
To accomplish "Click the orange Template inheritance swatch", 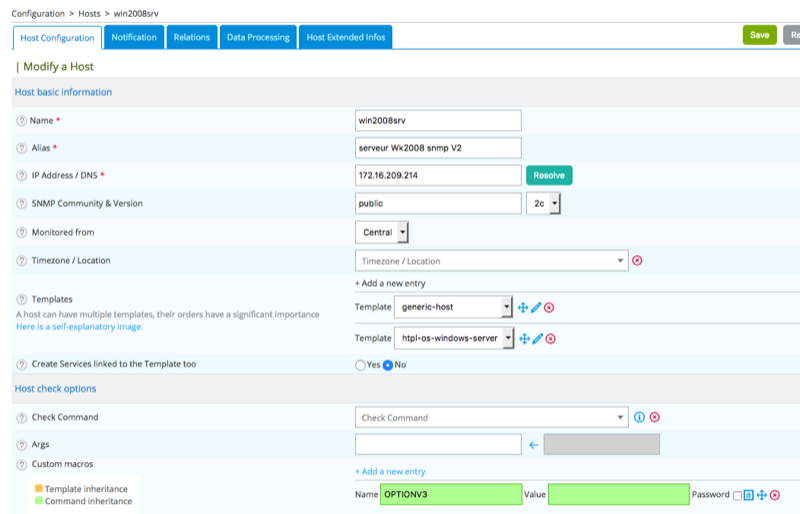I will click(39, 489).
